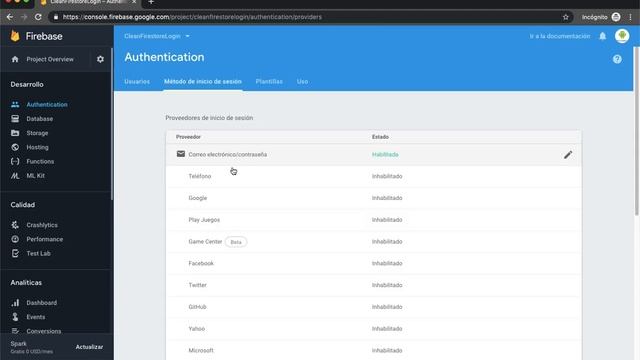
Task: Click the Performance gauge icon
Action: 15,239
